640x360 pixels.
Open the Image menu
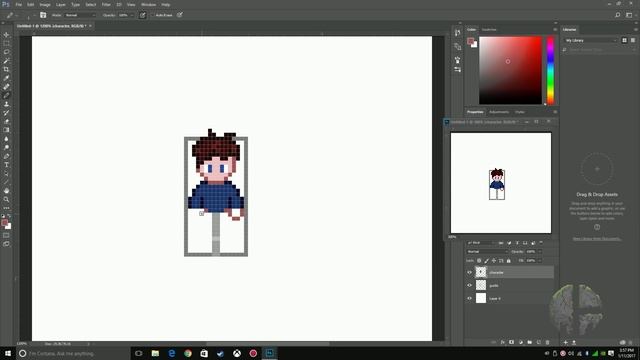(45, 4)
